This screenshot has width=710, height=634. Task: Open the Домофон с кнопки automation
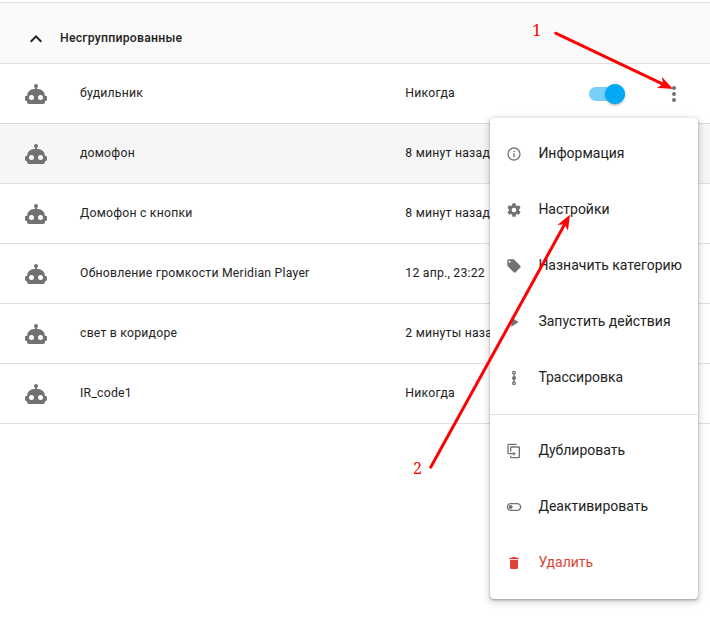click(x=245, y=213)
